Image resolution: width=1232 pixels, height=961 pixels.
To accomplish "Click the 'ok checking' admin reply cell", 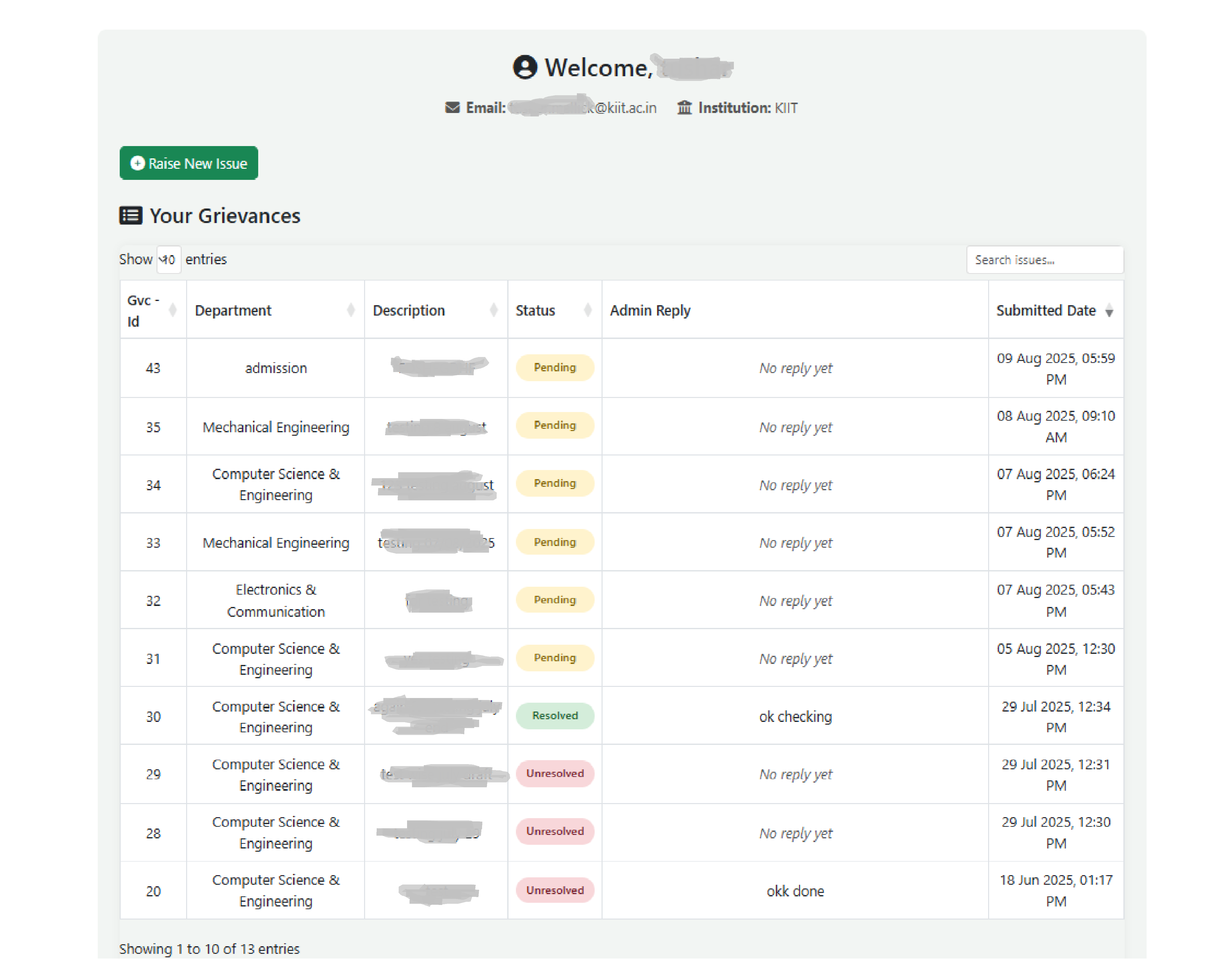I will [795, 717].
